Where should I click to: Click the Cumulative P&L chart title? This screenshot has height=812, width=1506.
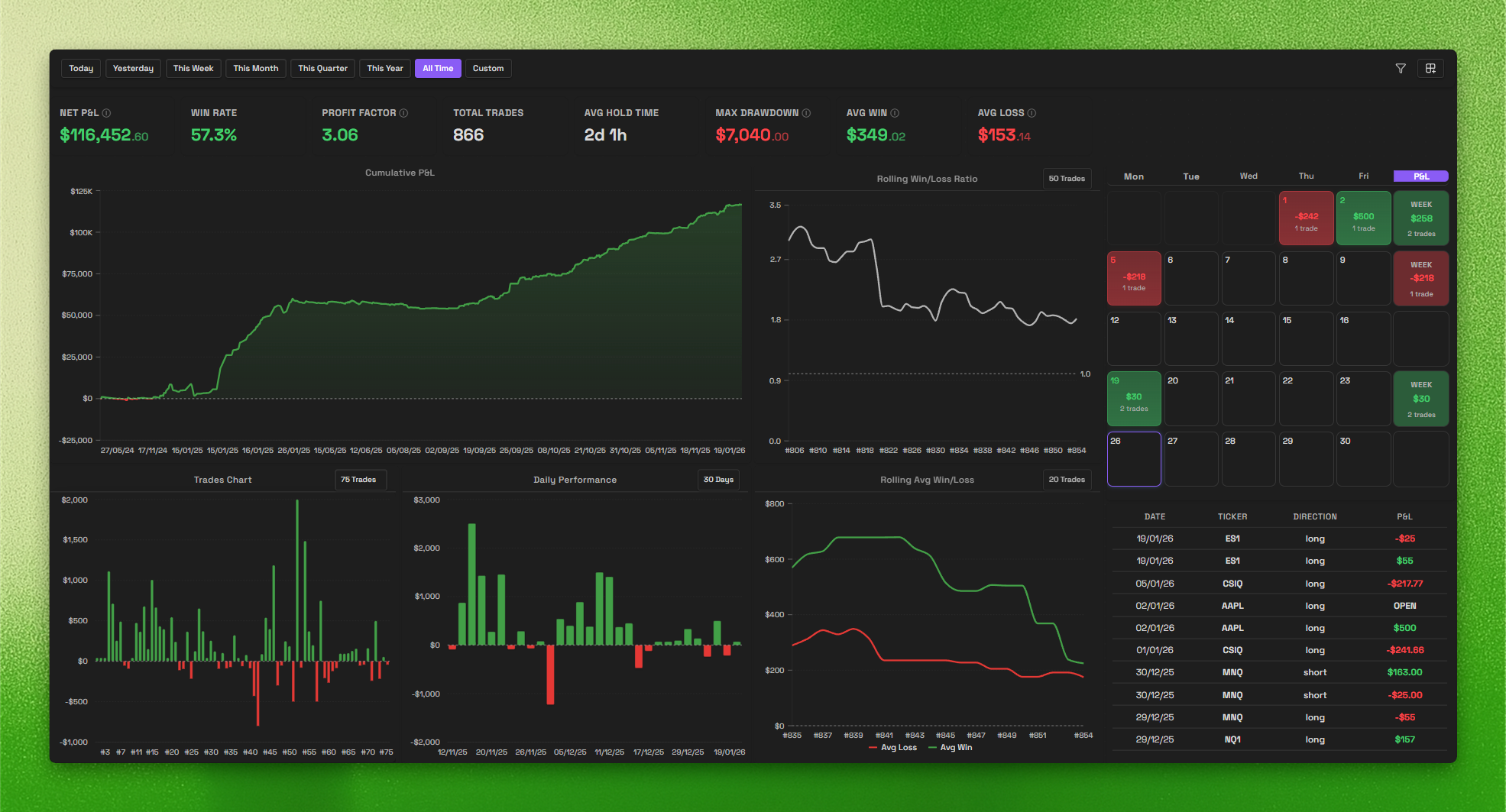(400, 173)
